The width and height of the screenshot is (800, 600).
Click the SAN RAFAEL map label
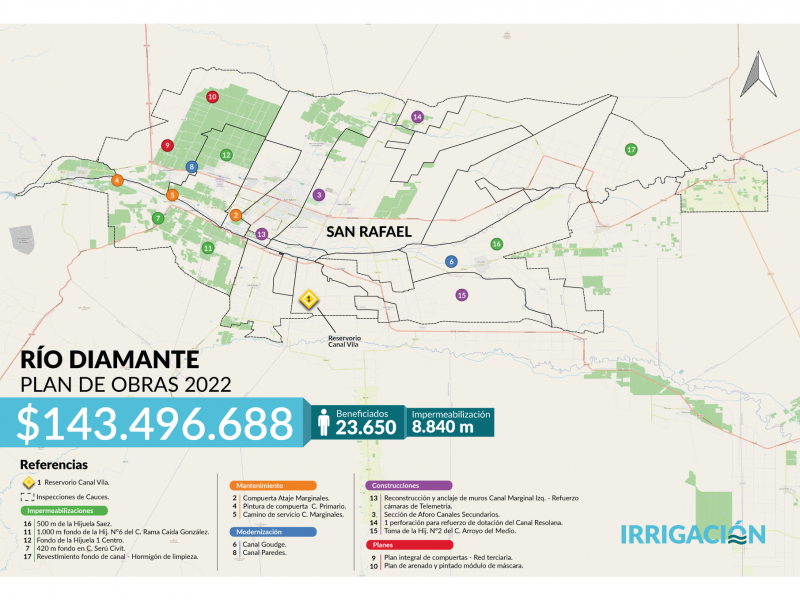coord(369,231)
